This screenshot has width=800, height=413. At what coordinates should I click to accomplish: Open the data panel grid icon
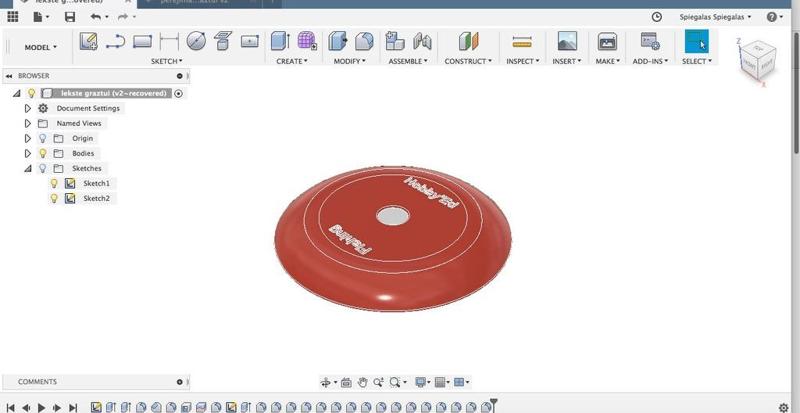tap(13, 17)
